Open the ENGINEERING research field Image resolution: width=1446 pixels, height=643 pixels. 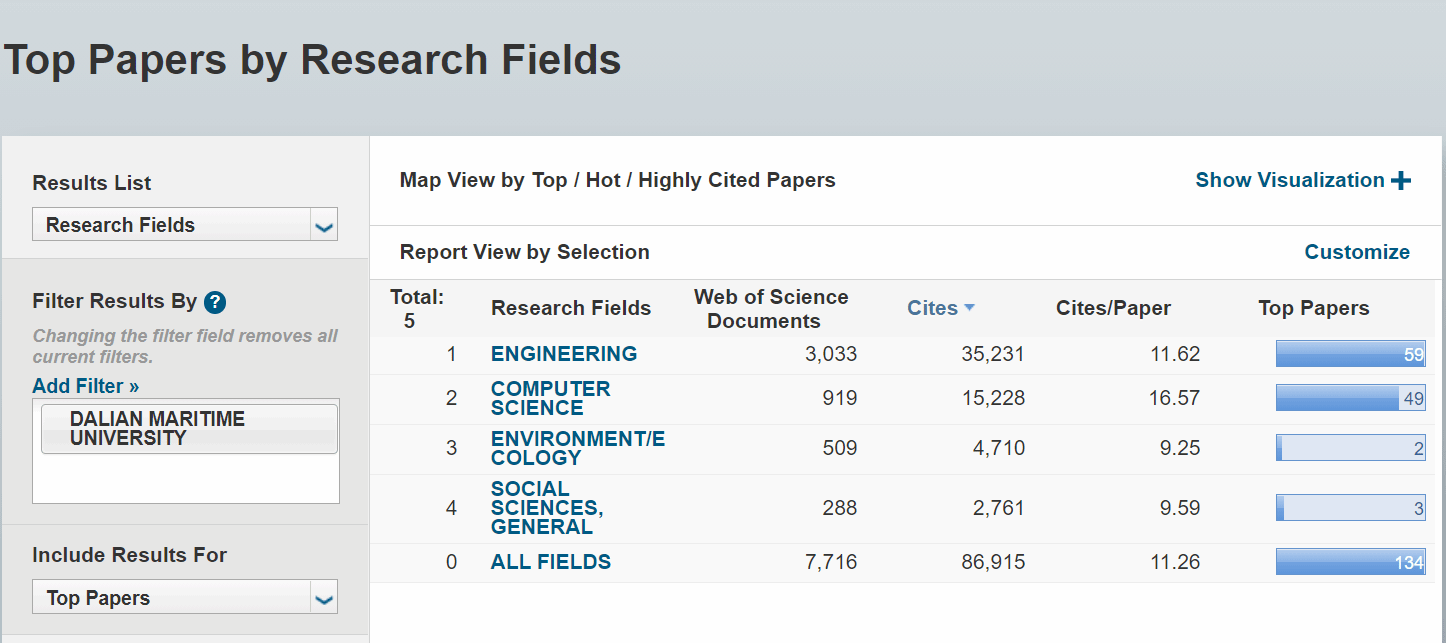coord(563,354)
